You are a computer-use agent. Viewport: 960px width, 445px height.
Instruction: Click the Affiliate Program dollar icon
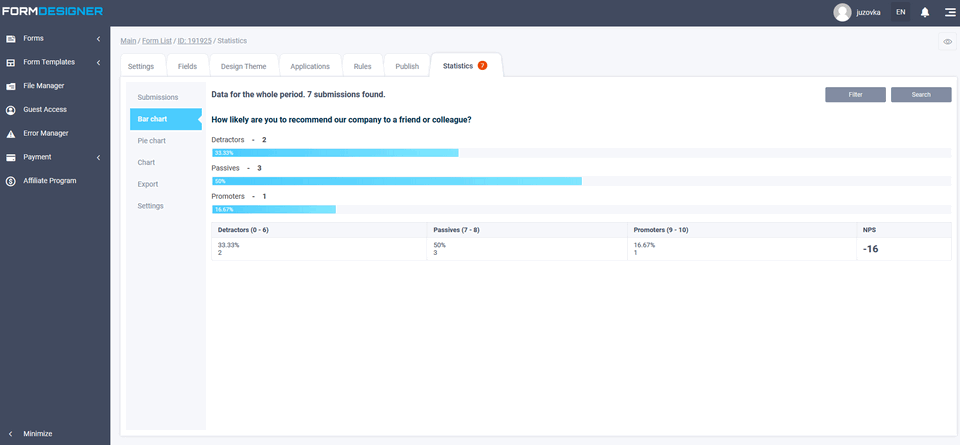coord(11,181)
